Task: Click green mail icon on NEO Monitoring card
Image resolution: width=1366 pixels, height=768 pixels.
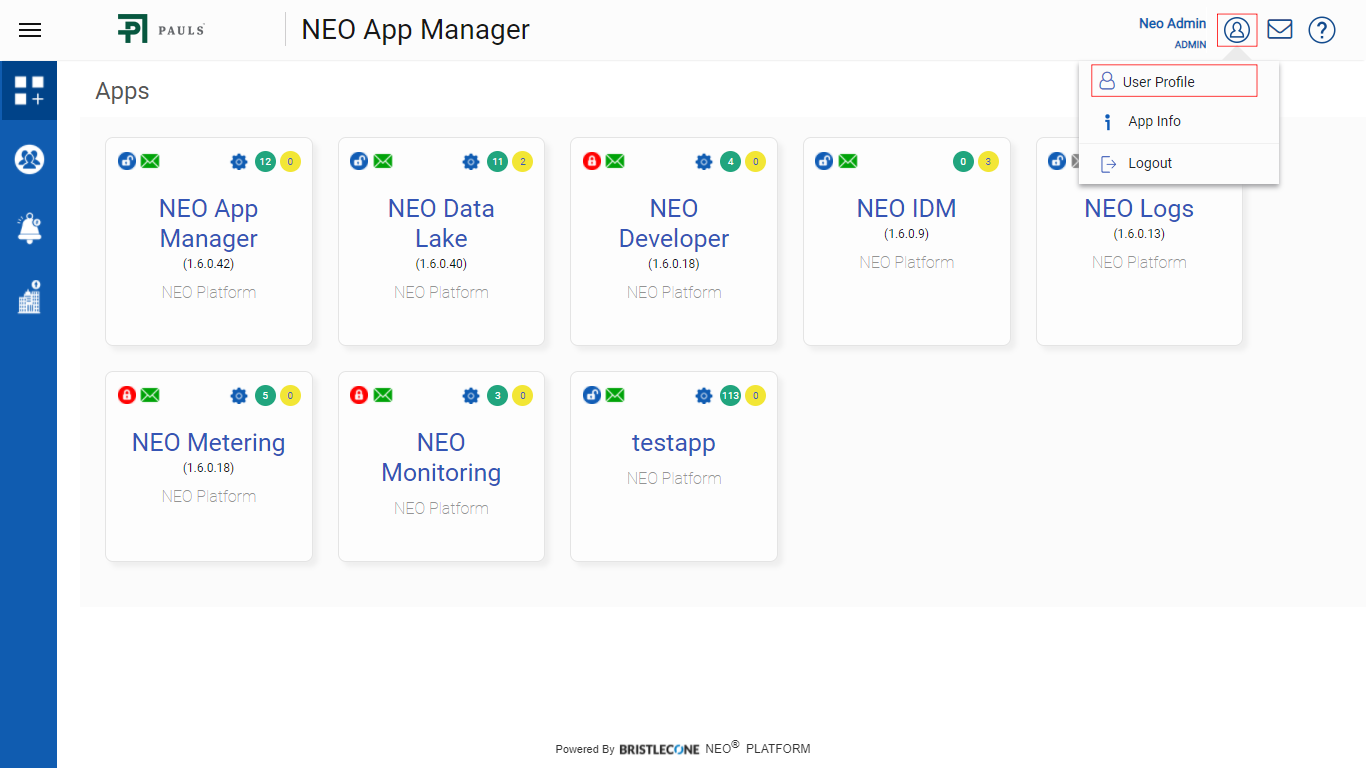Action: pos(383,395)
